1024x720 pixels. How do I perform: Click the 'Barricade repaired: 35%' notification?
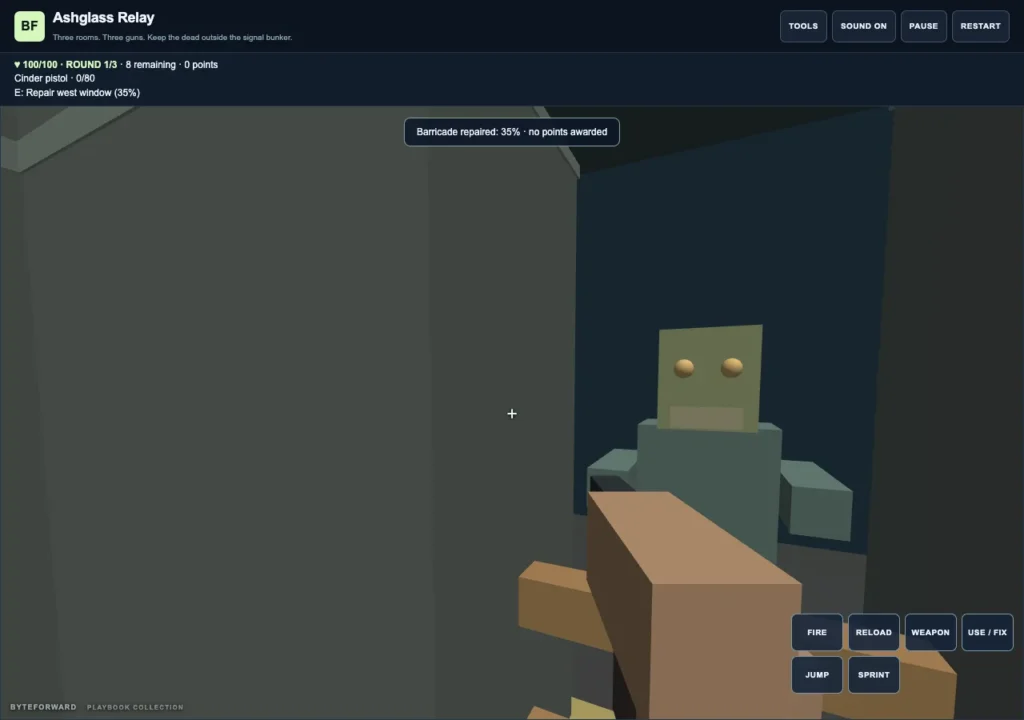coord(512,132)
